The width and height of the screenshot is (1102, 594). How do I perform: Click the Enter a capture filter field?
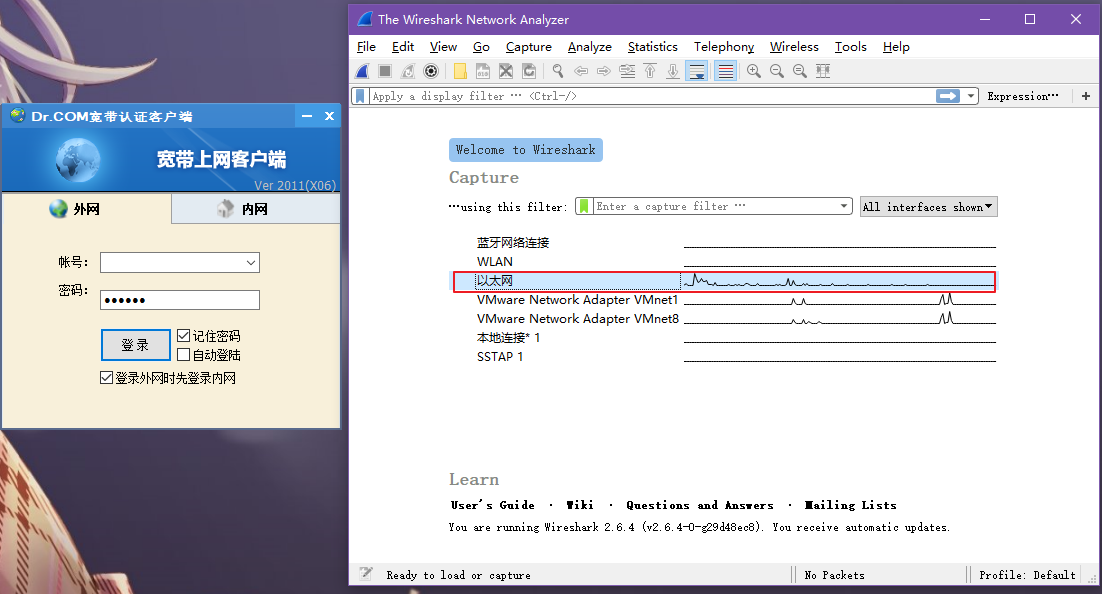713,206
